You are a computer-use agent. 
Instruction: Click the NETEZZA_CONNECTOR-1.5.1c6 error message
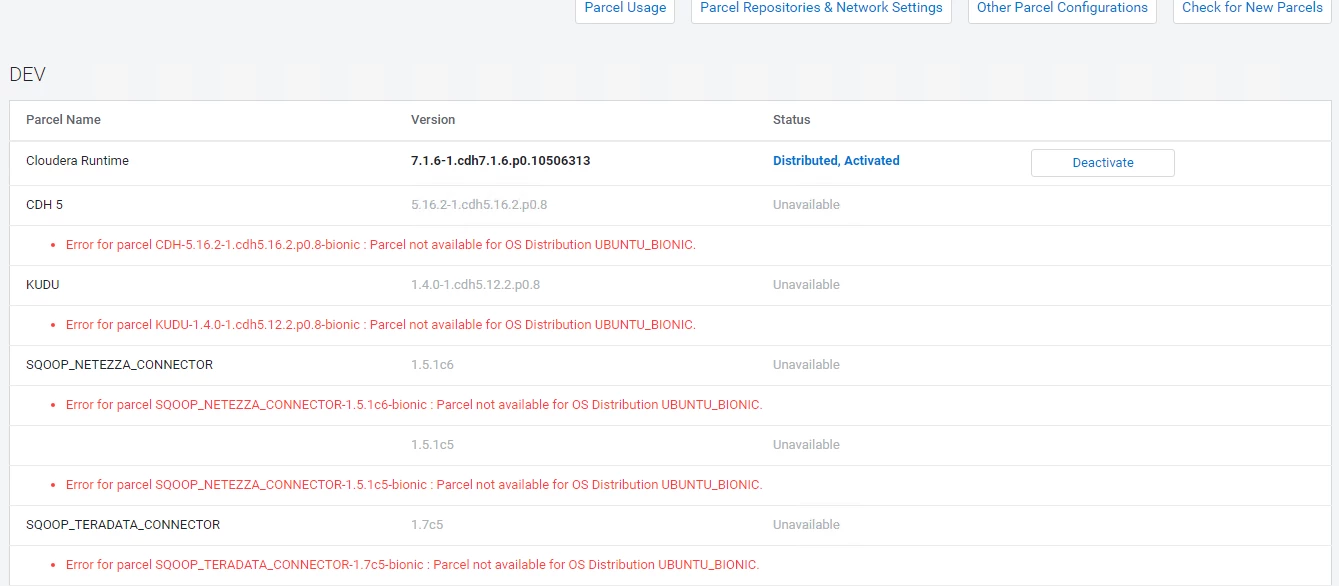tap(414, 405)
